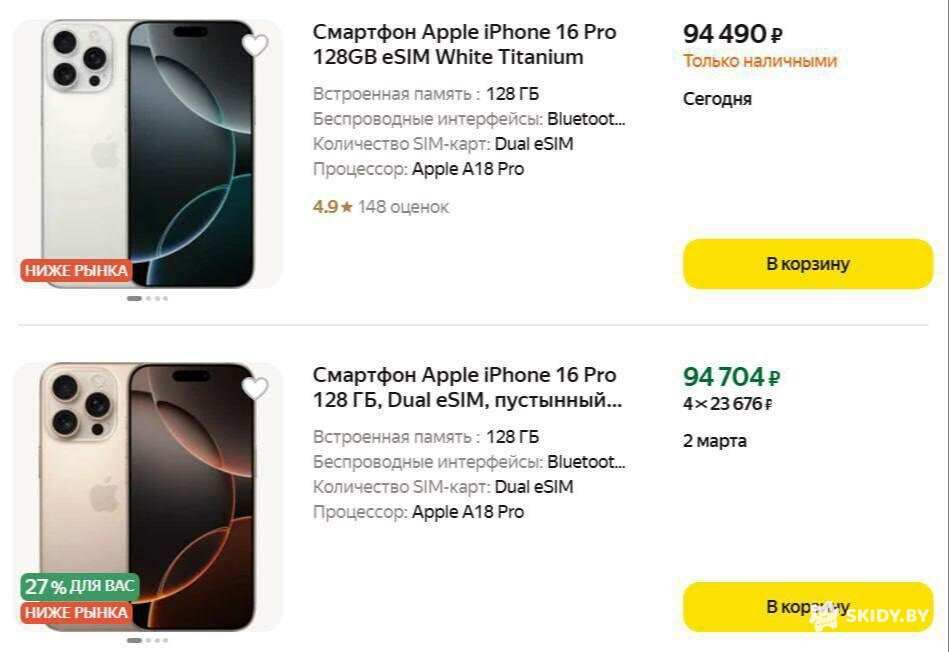Click the 94 490 ₽ price
Viewport: 949px width, 652px height.
pos(732,34)
